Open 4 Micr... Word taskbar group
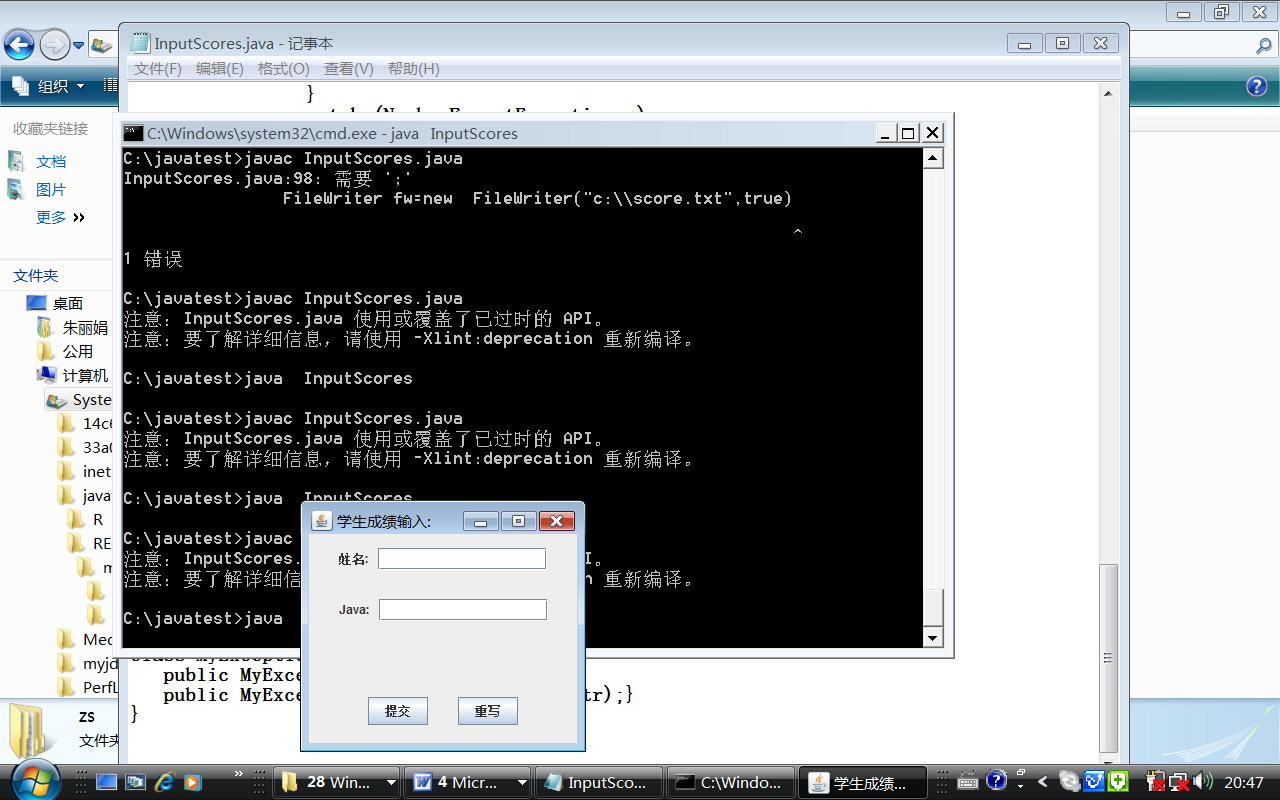This screenshot has height=800, width=1280. (469, 782)
